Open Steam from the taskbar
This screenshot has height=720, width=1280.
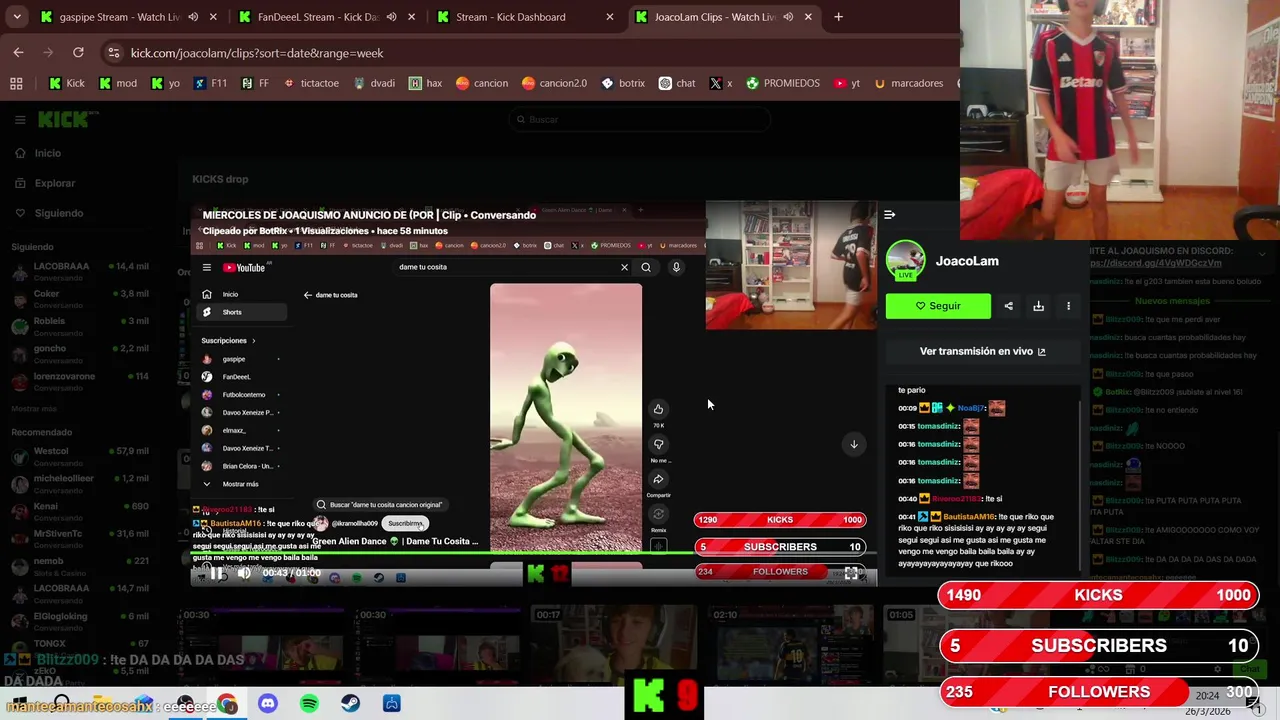tap(350, 704)
